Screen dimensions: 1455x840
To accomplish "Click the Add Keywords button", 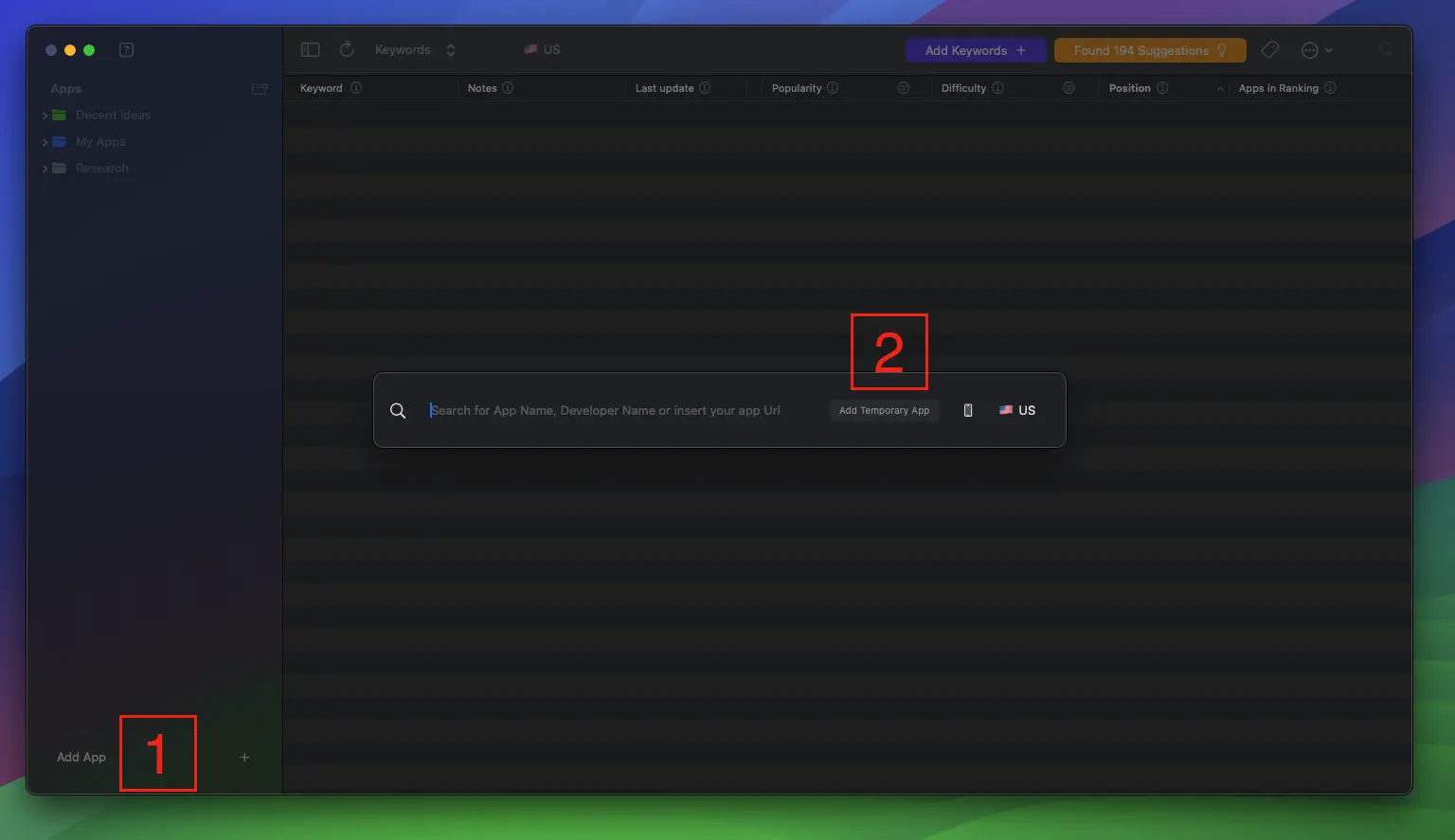I will [x=975, y=50].
